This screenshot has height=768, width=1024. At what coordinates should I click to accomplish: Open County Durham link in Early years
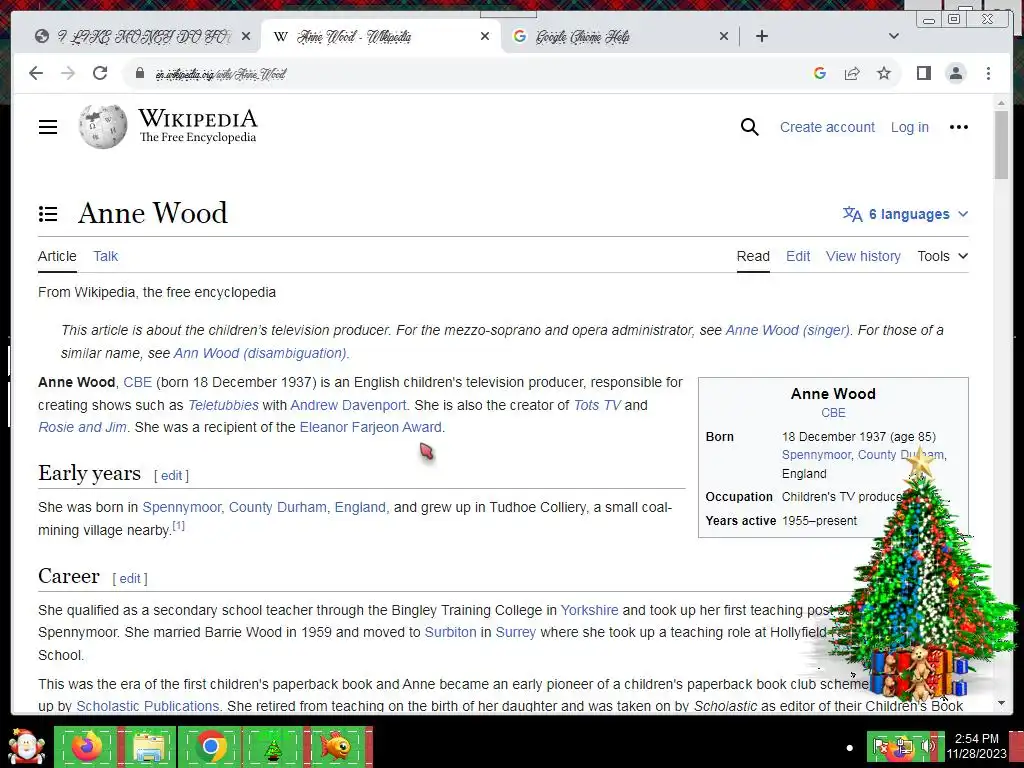(x=278, y=507)
